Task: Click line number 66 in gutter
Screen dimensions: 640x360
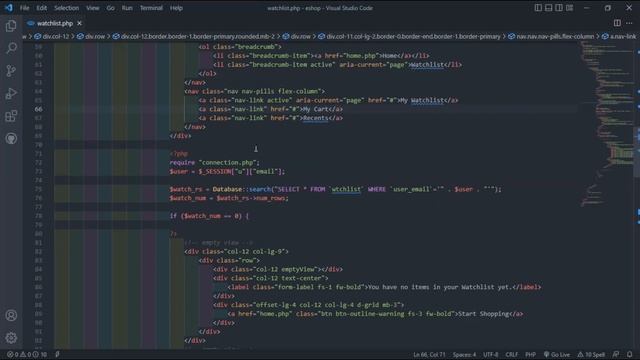Action: (38, 109)
